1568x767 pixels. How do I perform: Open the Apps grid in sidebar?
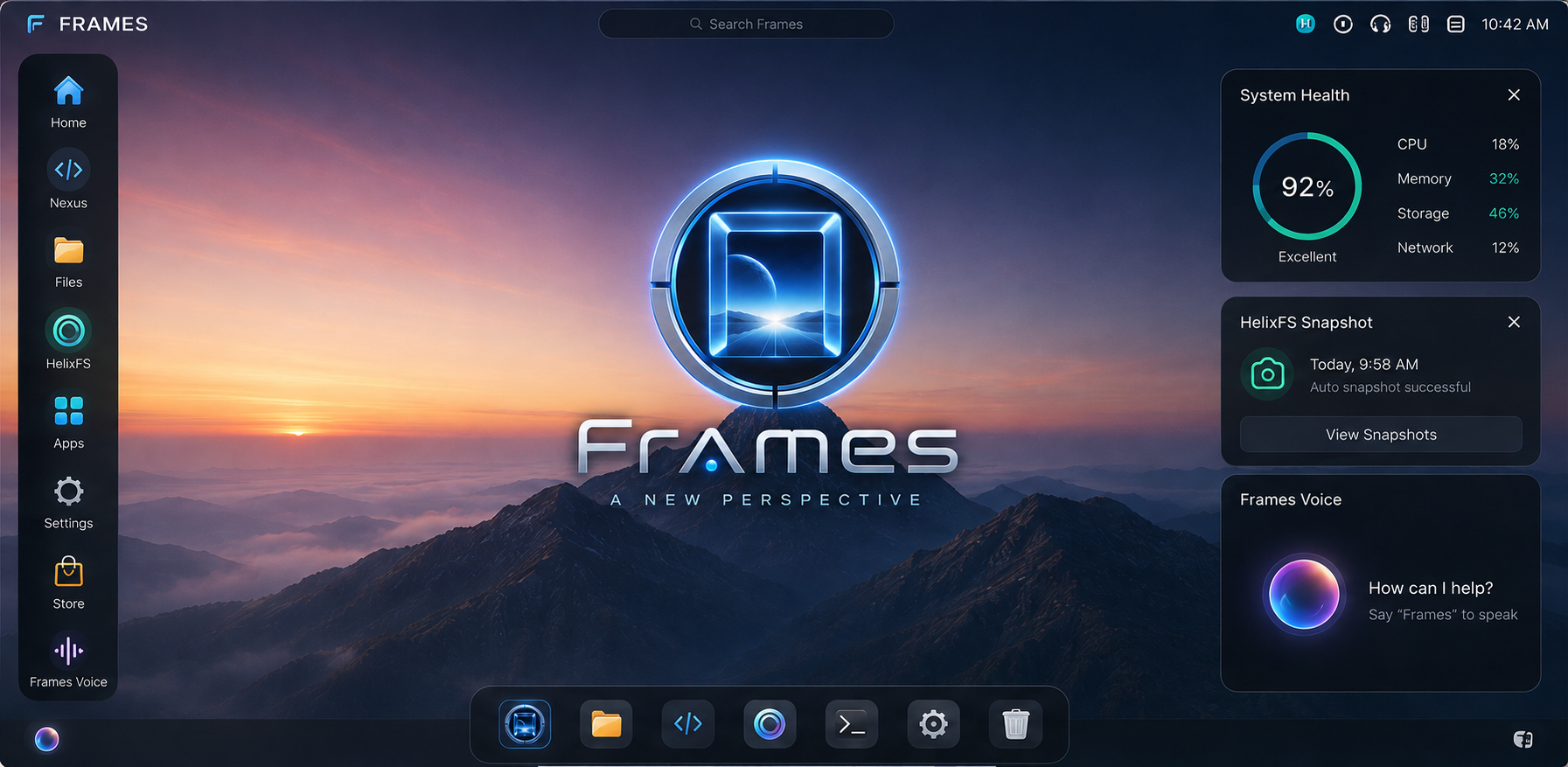click(68, 423)
